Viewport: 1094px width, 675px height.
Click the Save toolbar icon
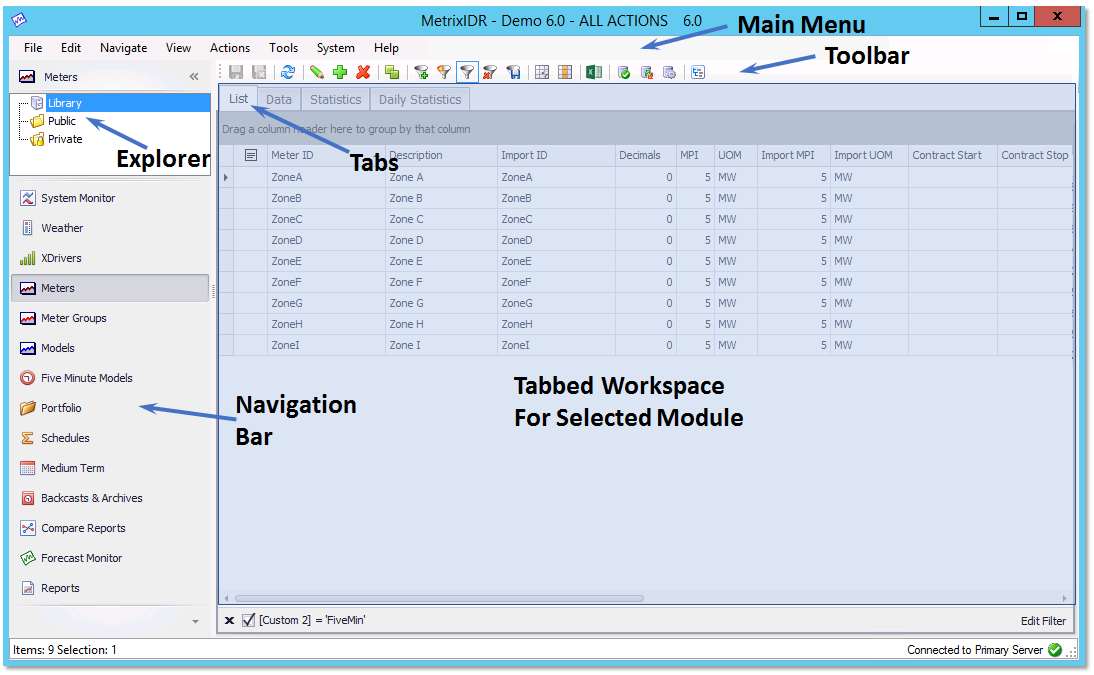236,72
